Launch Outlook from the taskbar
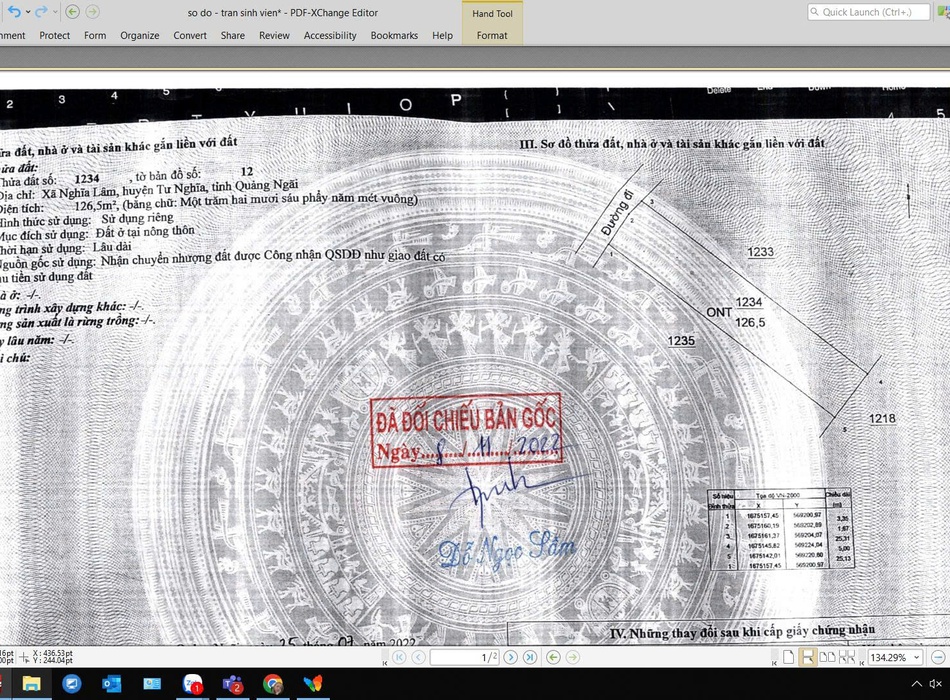950x700 pixels. click(x=112, y=684)
